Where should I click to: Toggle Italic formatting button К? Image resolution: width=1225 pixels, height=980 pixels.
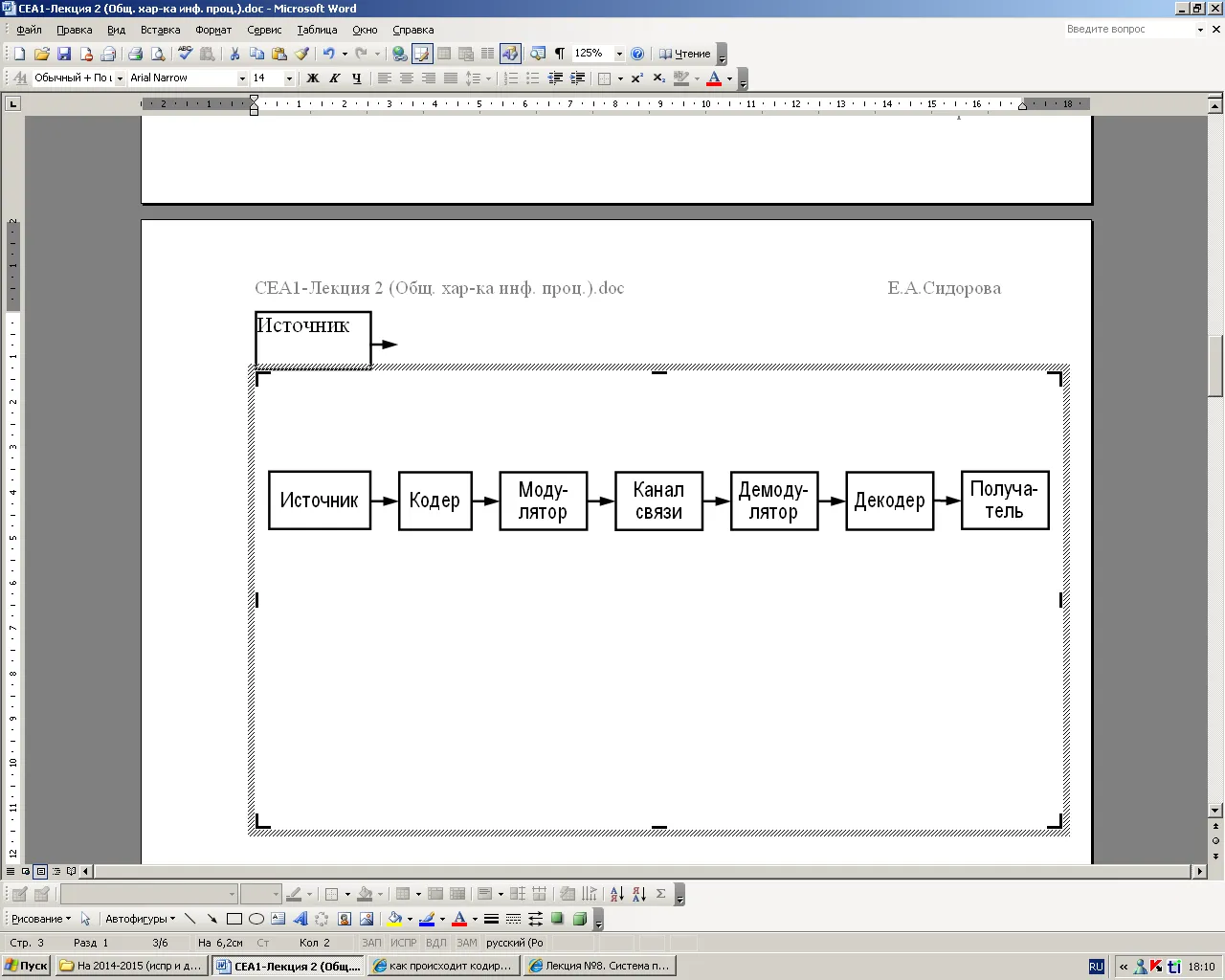click(x=334, y=78)
